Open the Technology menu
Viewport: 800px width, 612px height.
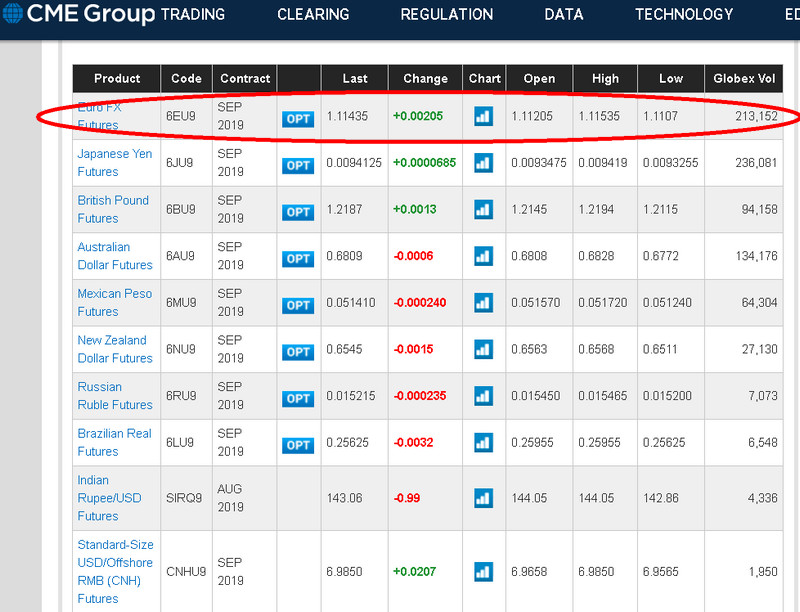(684, 14)
